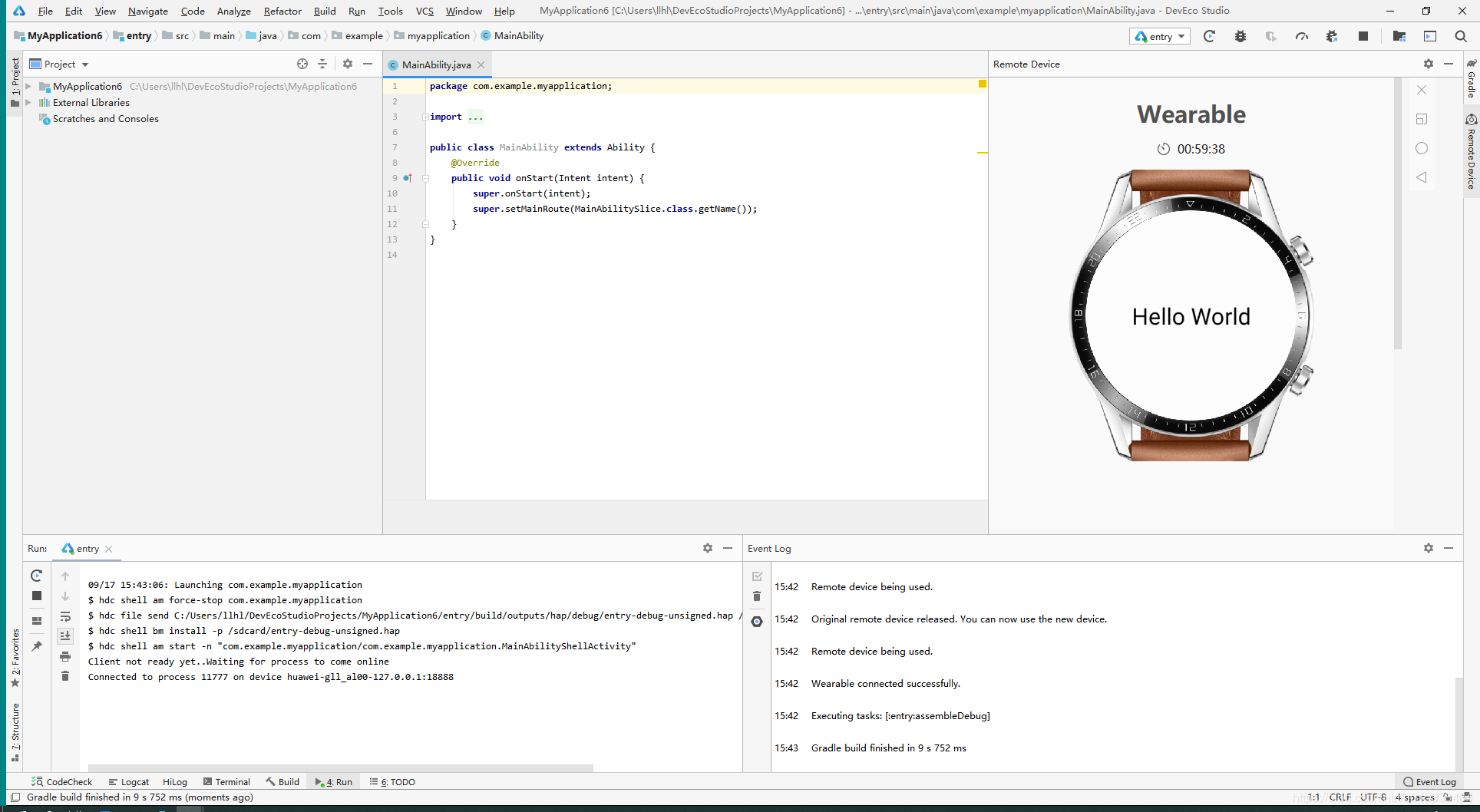1480x812 pixels.
Task: Expand the MyApplication6 tree node
Action: coord(28,86)
